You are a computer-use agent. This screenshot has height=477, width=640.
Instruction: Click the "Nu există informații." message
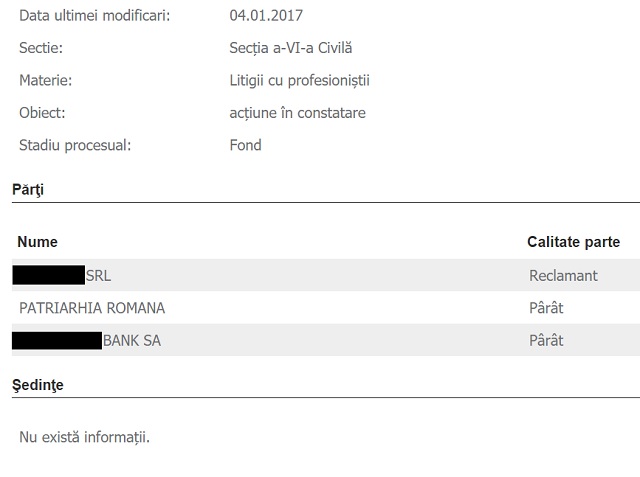[x=84, y=437]
